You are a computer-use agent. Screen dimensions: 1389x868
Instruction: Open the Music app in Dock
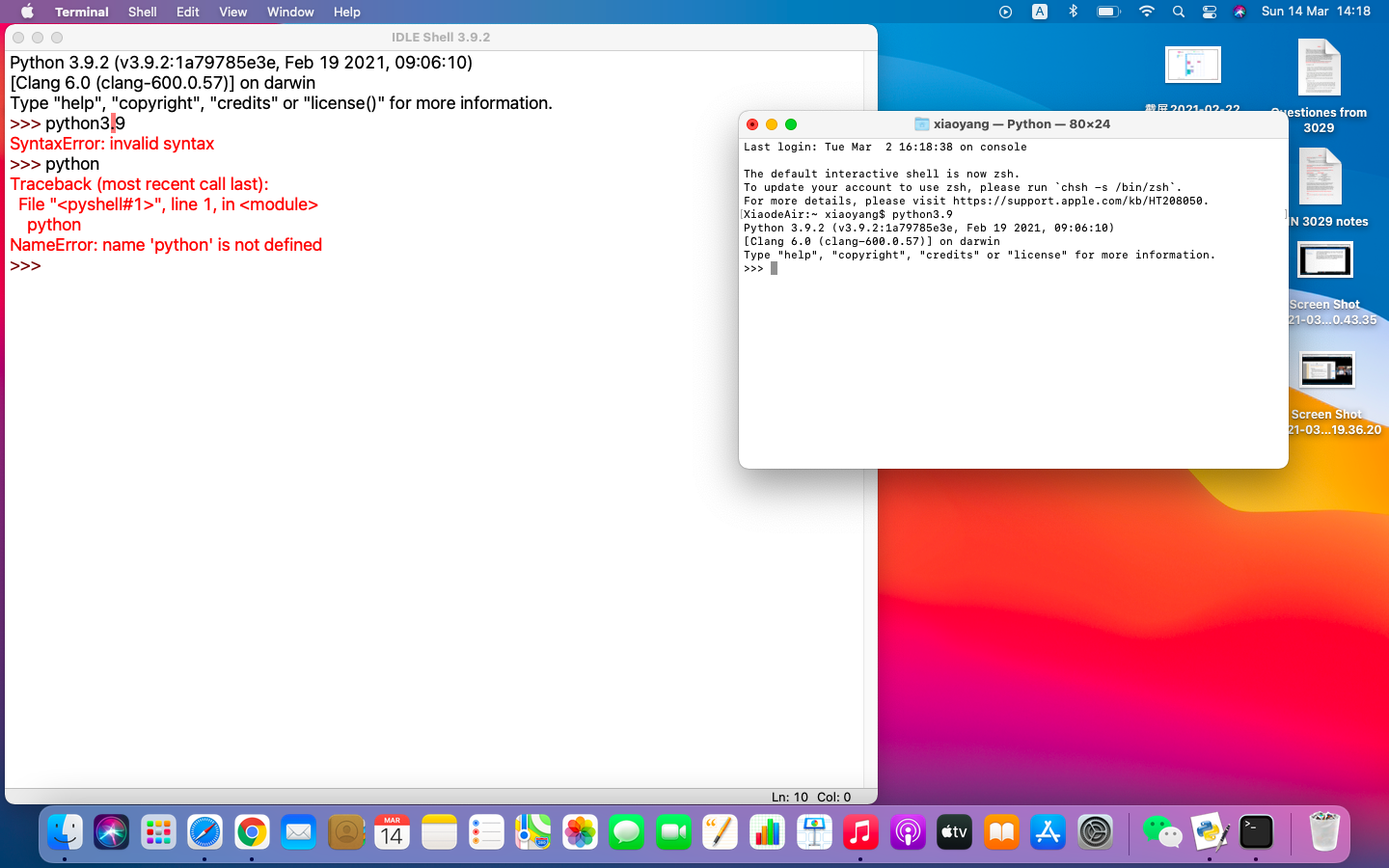861,831
